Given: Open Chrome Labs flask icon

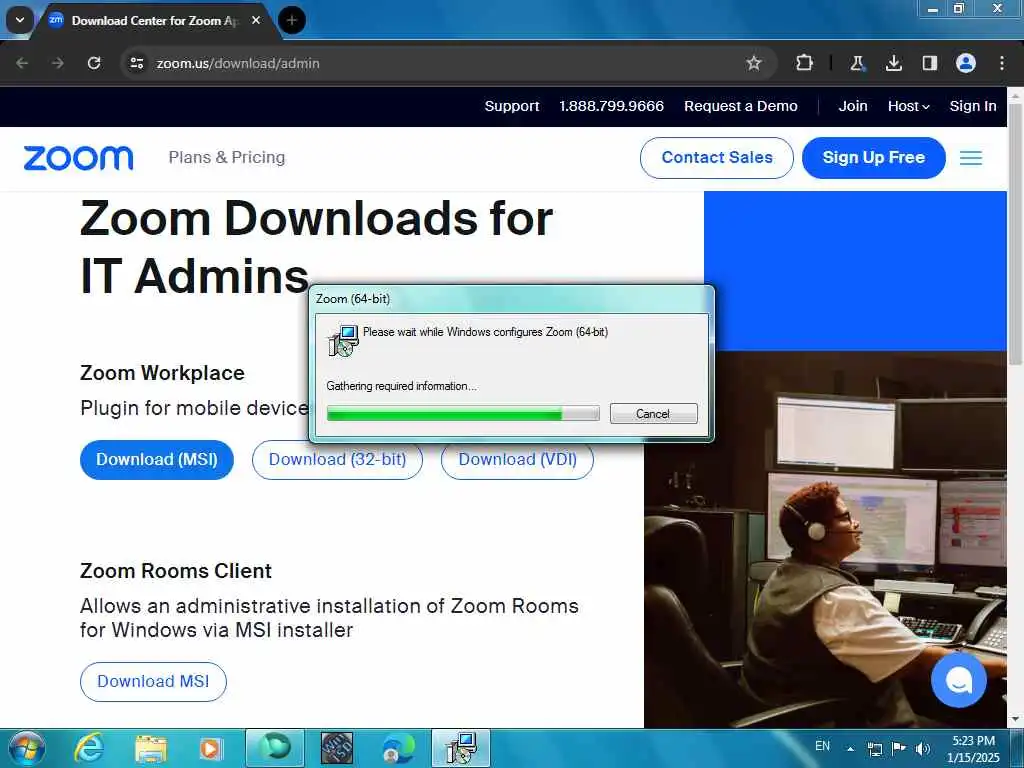Looking at the screenshot, I should (857, 63).
